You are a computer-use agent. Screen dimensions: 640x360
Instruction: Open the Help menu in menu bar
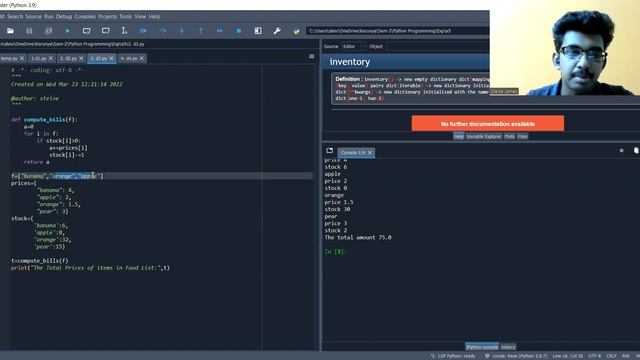[x=154, y=17]
